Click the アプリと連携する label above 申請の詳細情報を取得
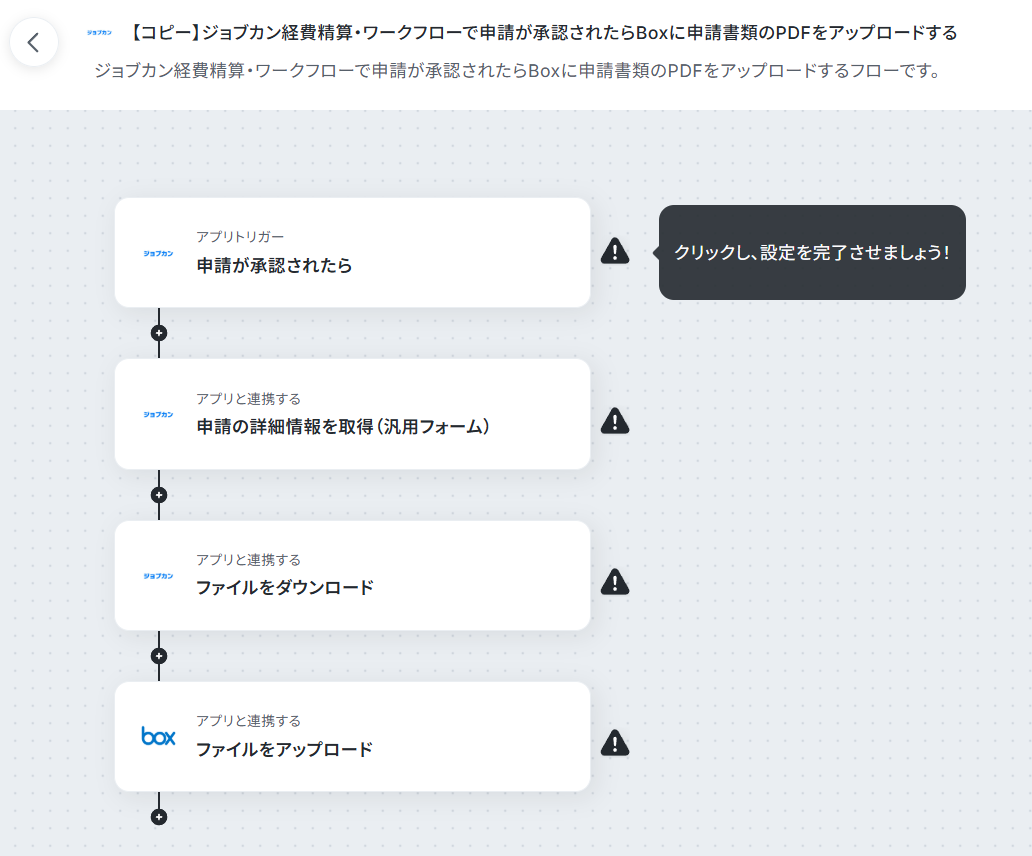This screenshot has height=856, width=1032. (x=249, y=399)
